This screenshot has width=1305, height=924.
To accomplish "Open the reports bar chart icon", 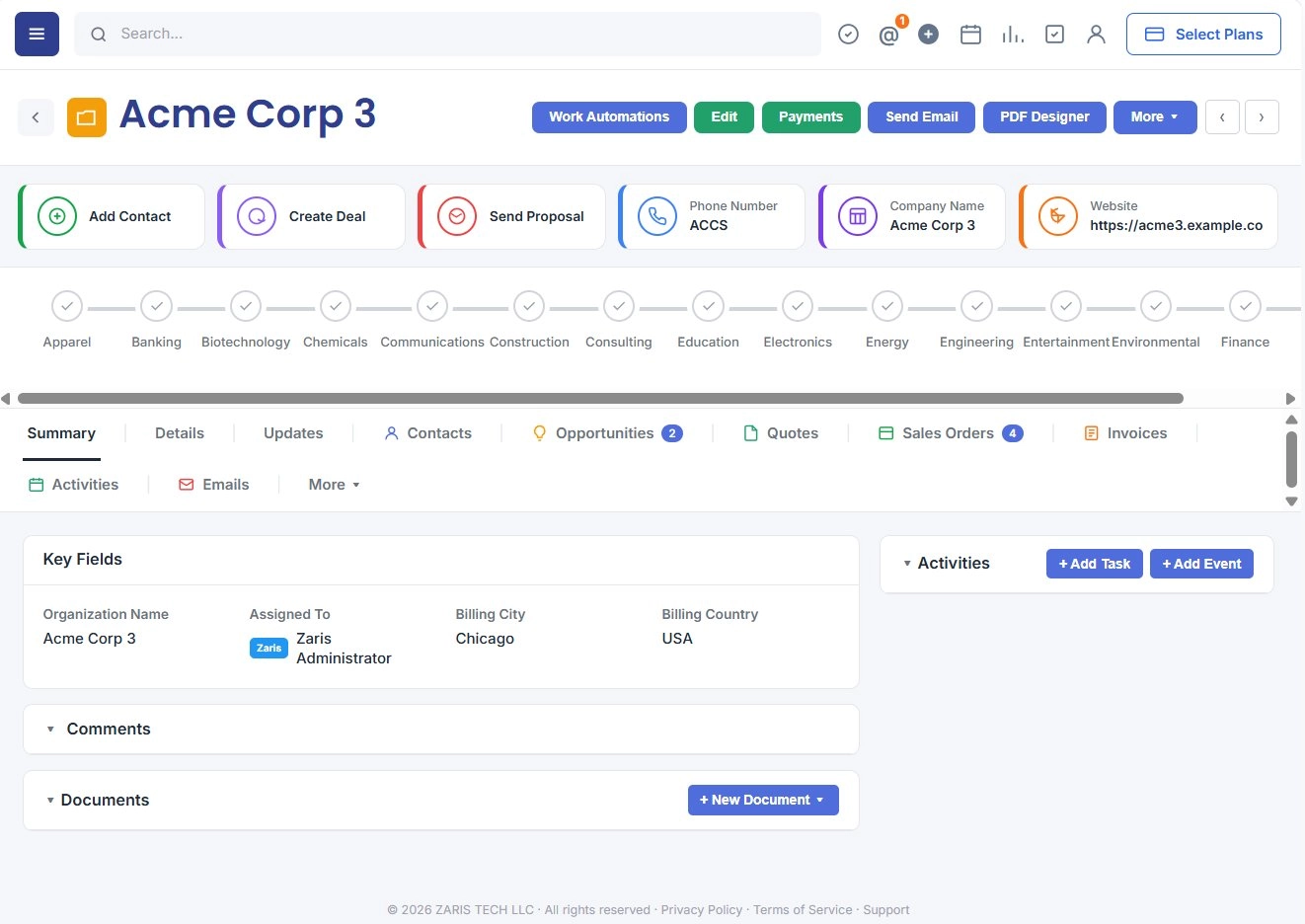I will 1013,35.
